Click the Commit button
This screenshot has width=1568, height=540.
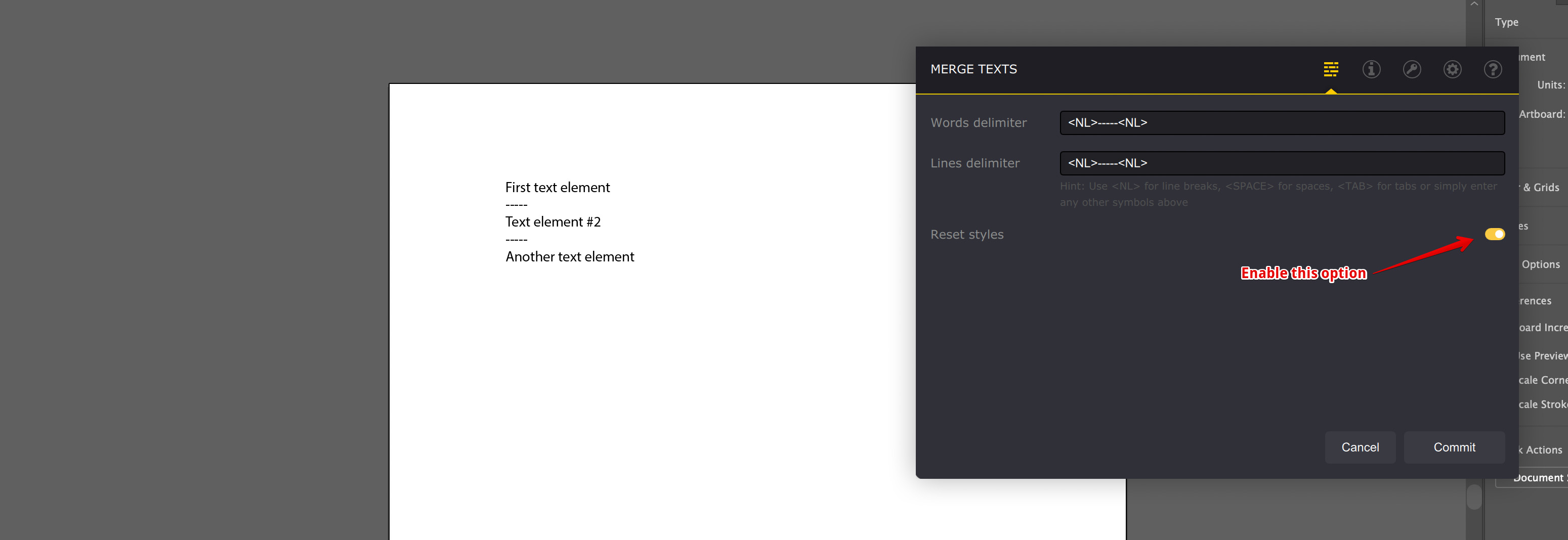(1454, 447)
